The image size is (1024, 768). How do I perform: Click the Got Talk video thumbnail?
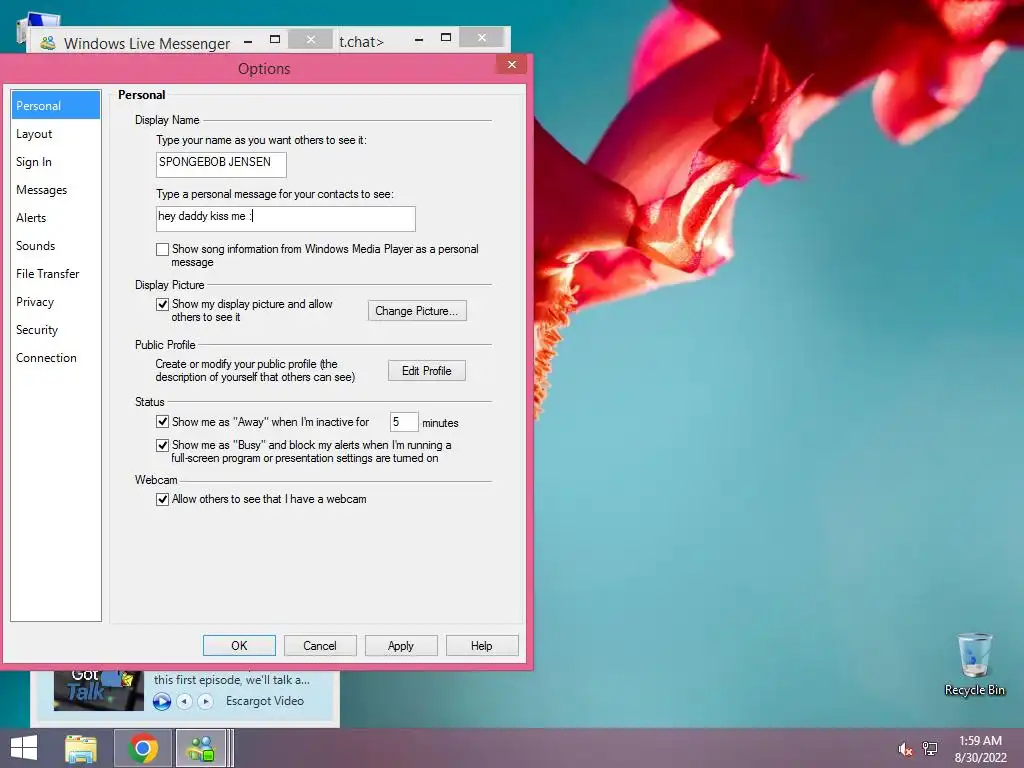(99, 691)
